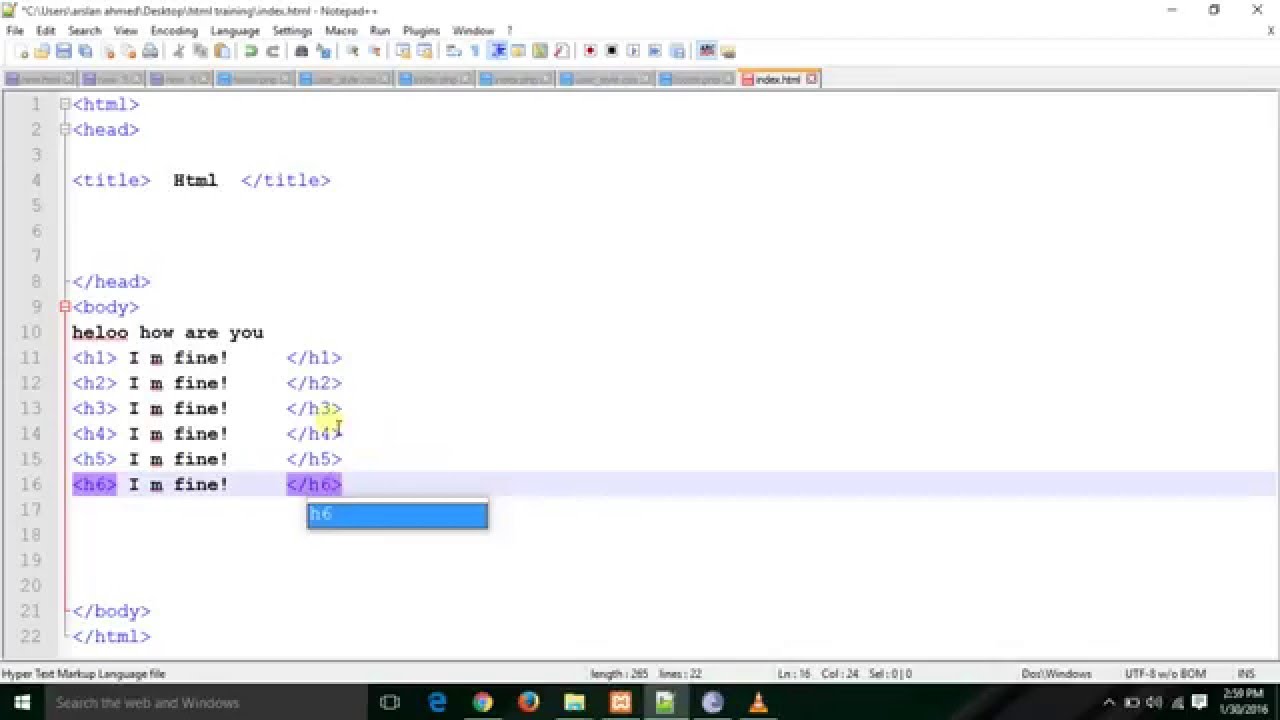
Task: Collapse the head fold marker on line 2
Action: (x=64, y=129)
